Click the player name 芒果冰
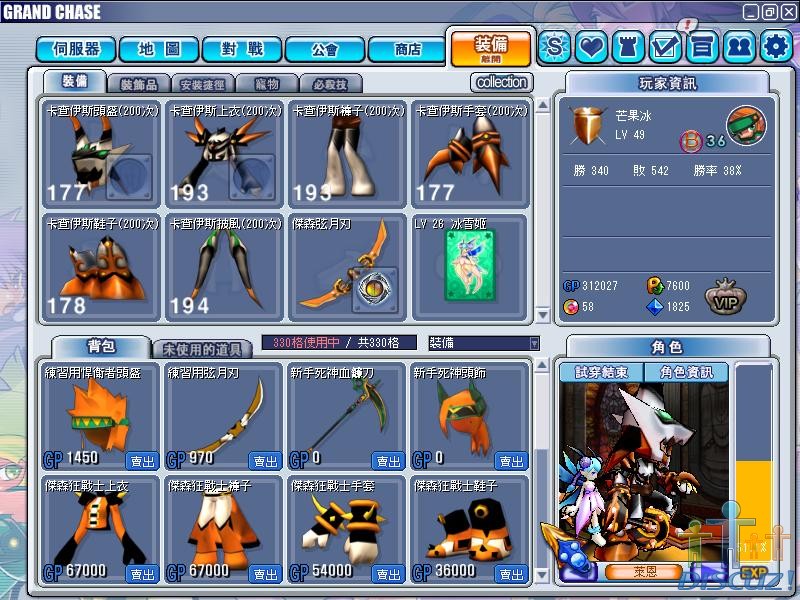 click(633, 116)
